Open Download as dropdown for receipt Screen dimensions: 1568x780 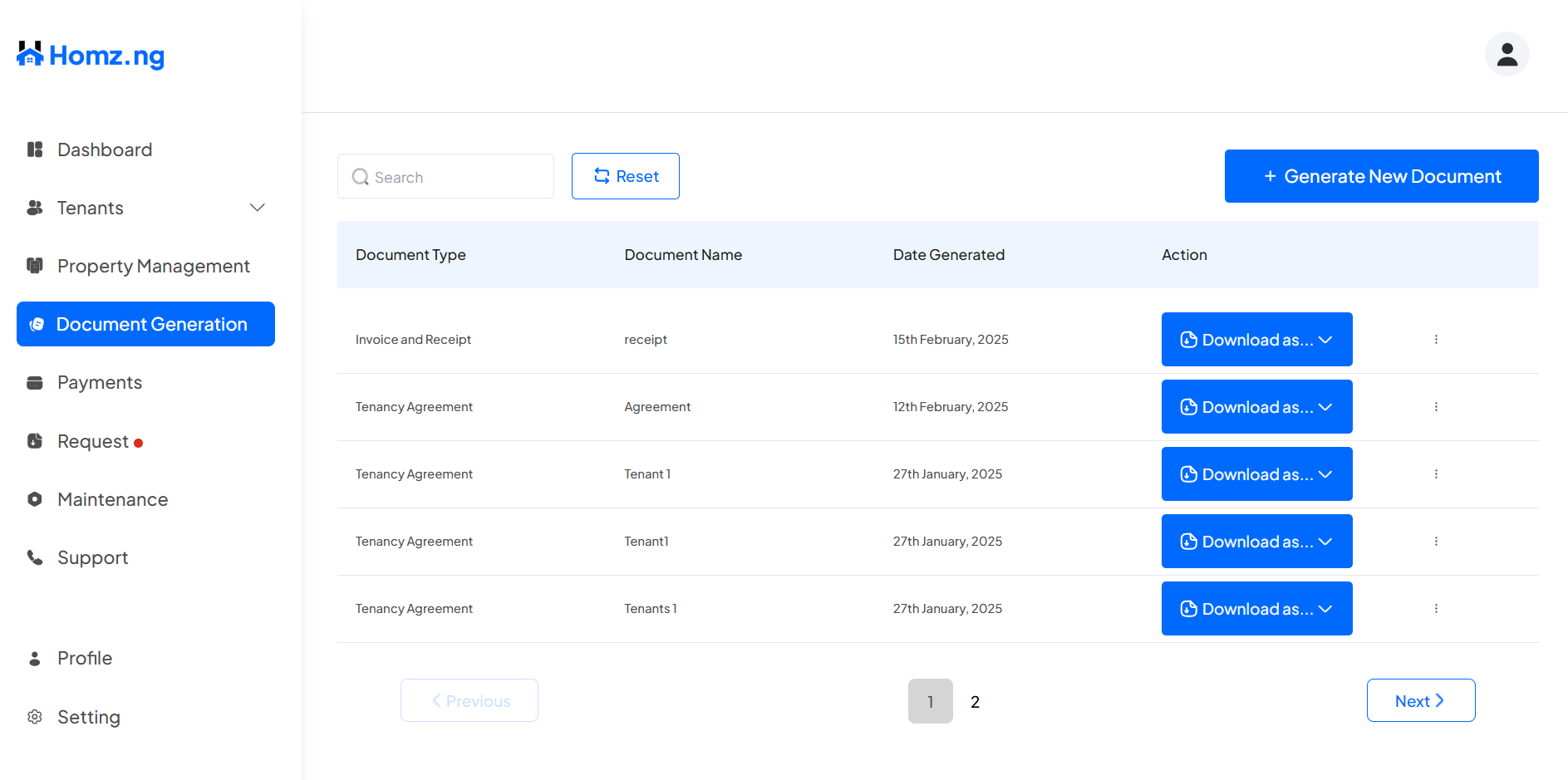coord(1256,340)
